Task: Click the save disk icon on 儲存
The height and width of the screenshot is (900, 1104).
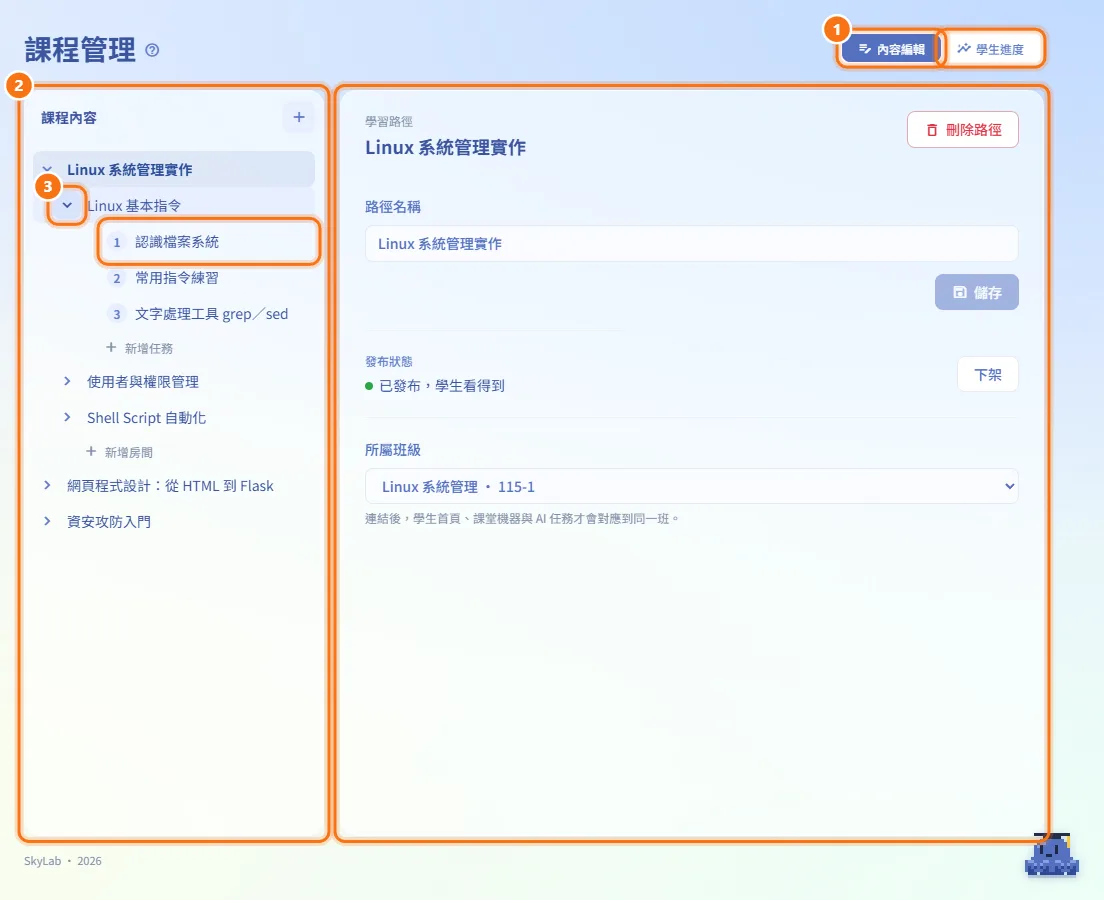Action: (x=960, y=292)
